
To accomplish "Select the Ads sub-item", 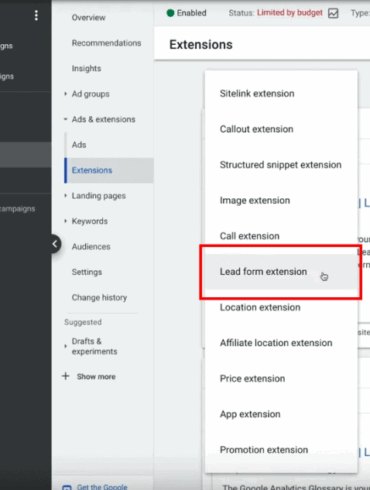I will click(x=79, y=145).
